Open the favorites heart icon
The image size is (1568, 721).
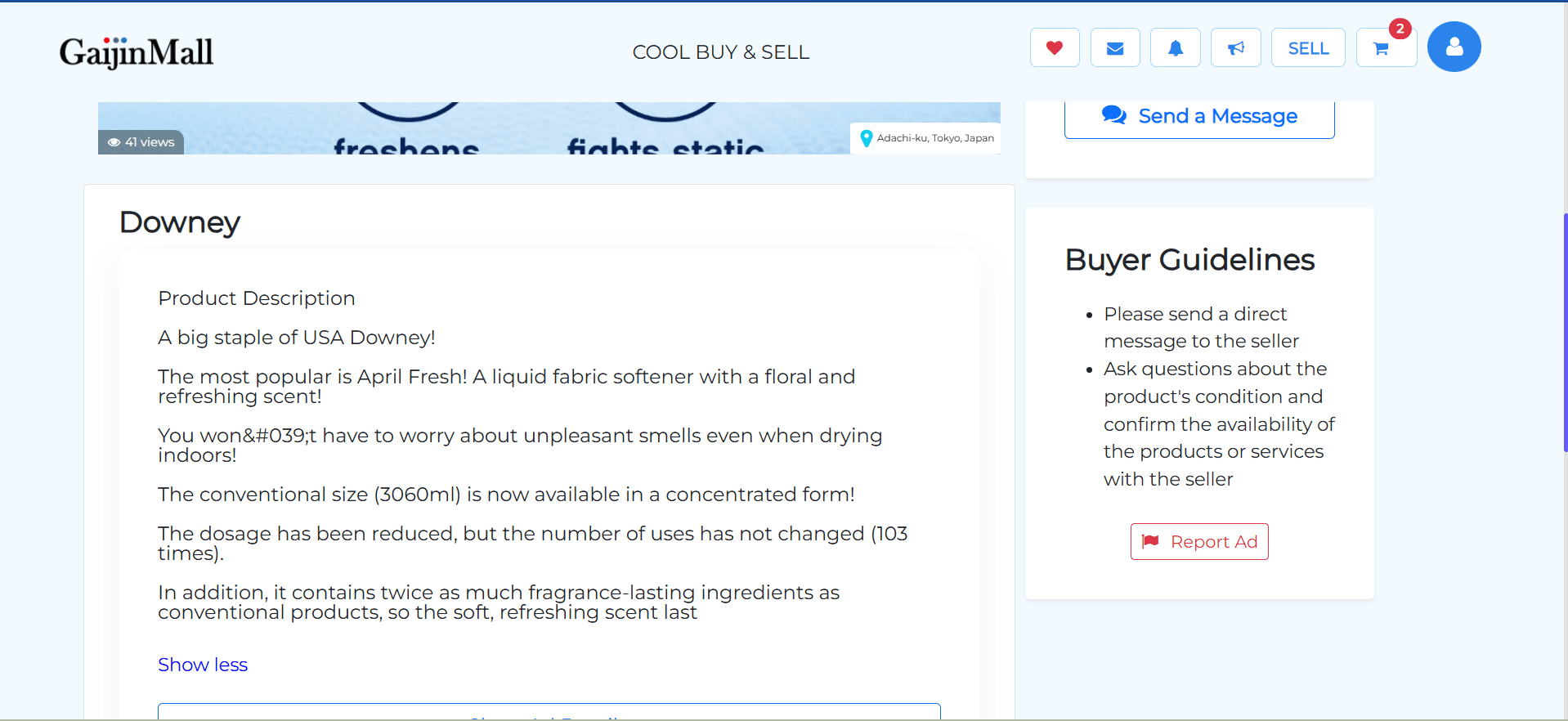(1055, 48)
